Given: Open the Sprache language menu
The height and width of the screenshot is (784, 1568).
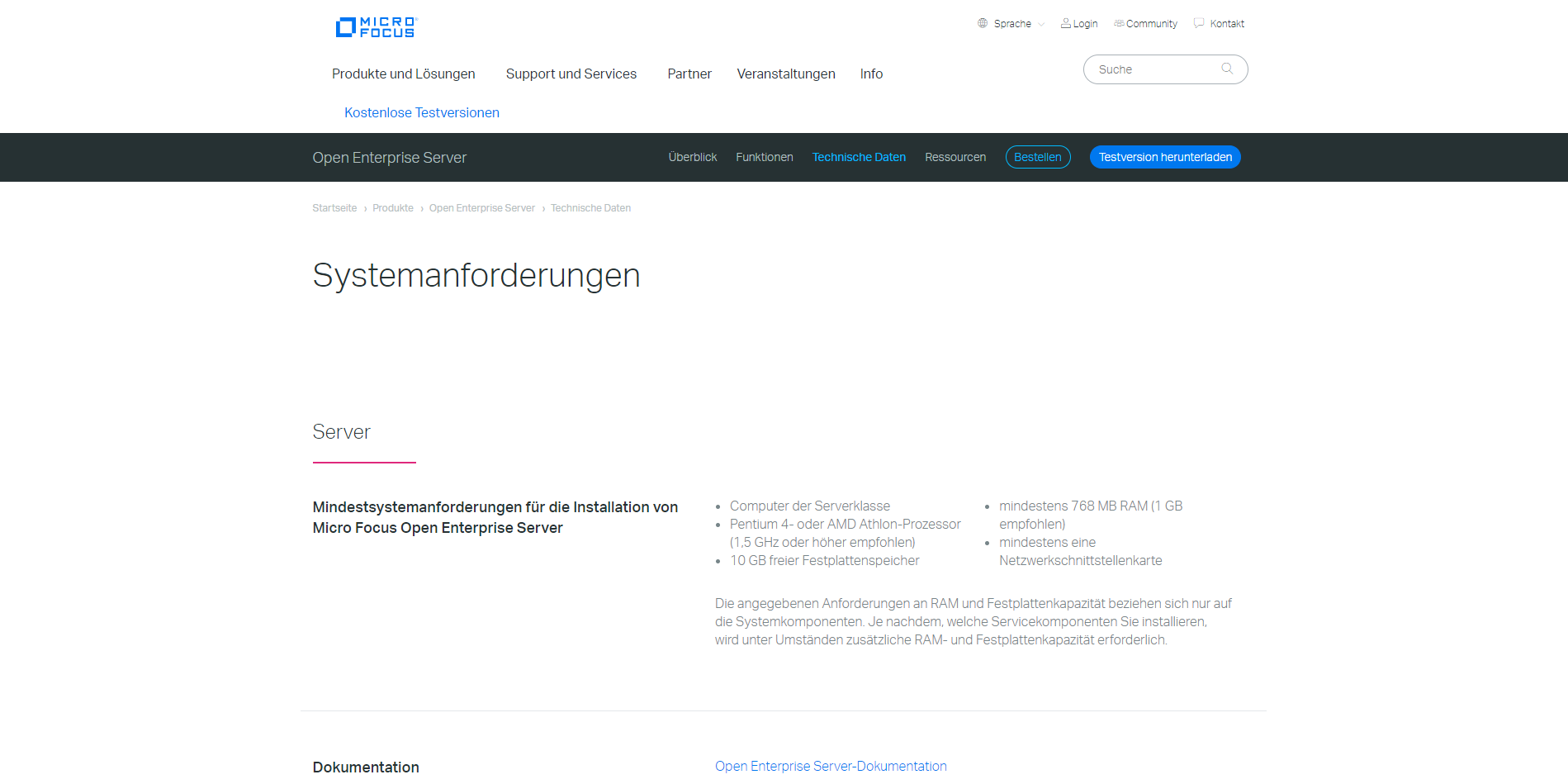Looking at the screenshot, I should click(1012, 24).
